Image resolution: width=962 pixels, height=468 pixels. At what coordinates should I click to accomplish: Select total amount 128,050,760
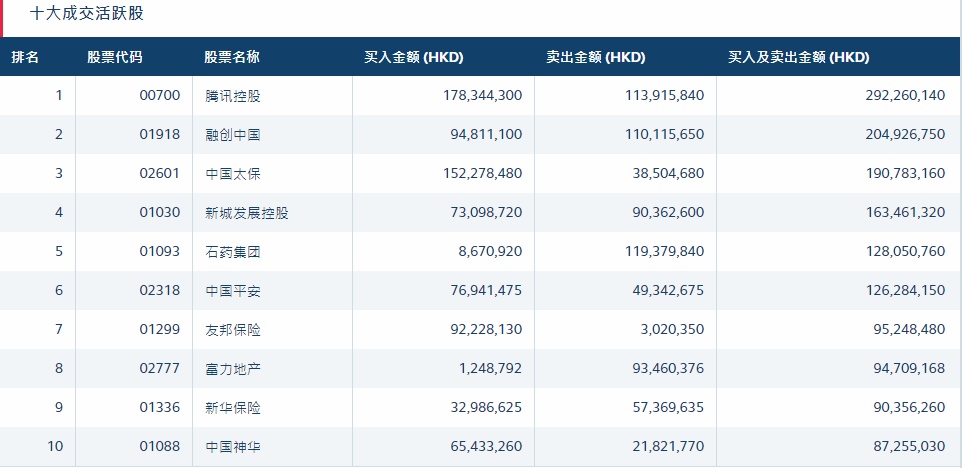coord(906,251)
